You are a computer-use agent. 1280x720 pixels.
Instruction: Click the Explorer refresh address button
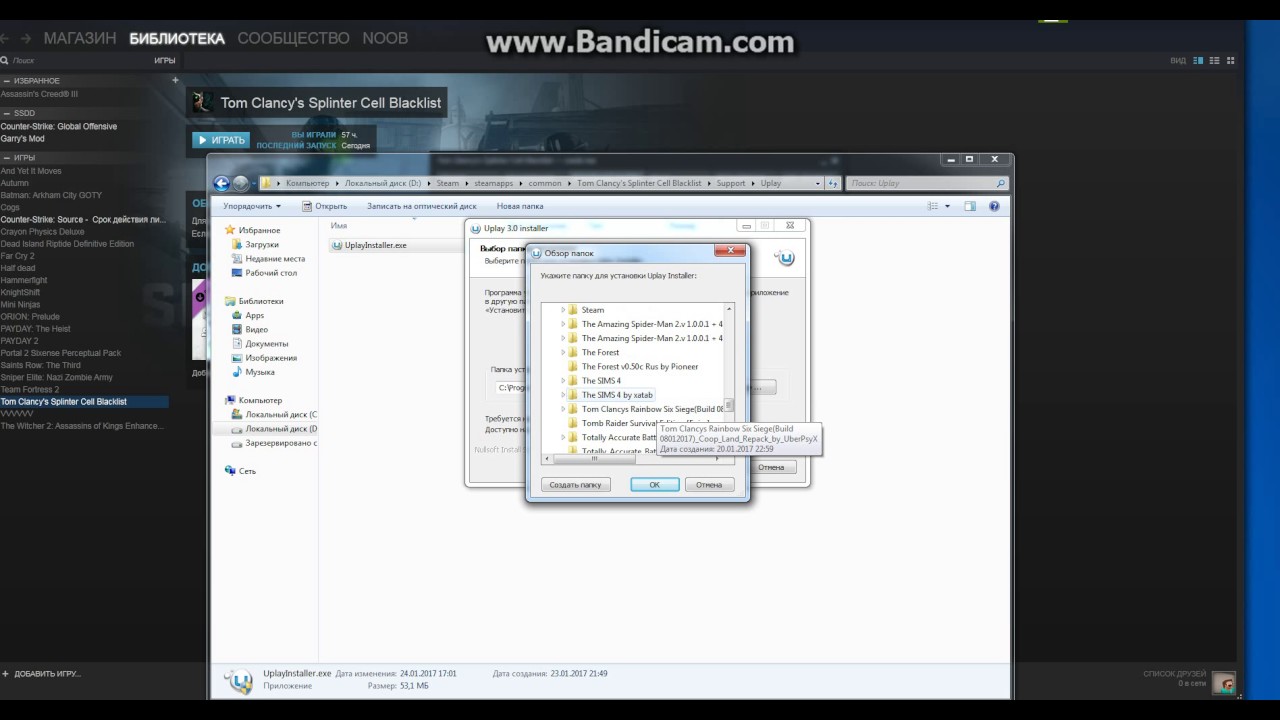pyautogui.click(x=833, y=183)
